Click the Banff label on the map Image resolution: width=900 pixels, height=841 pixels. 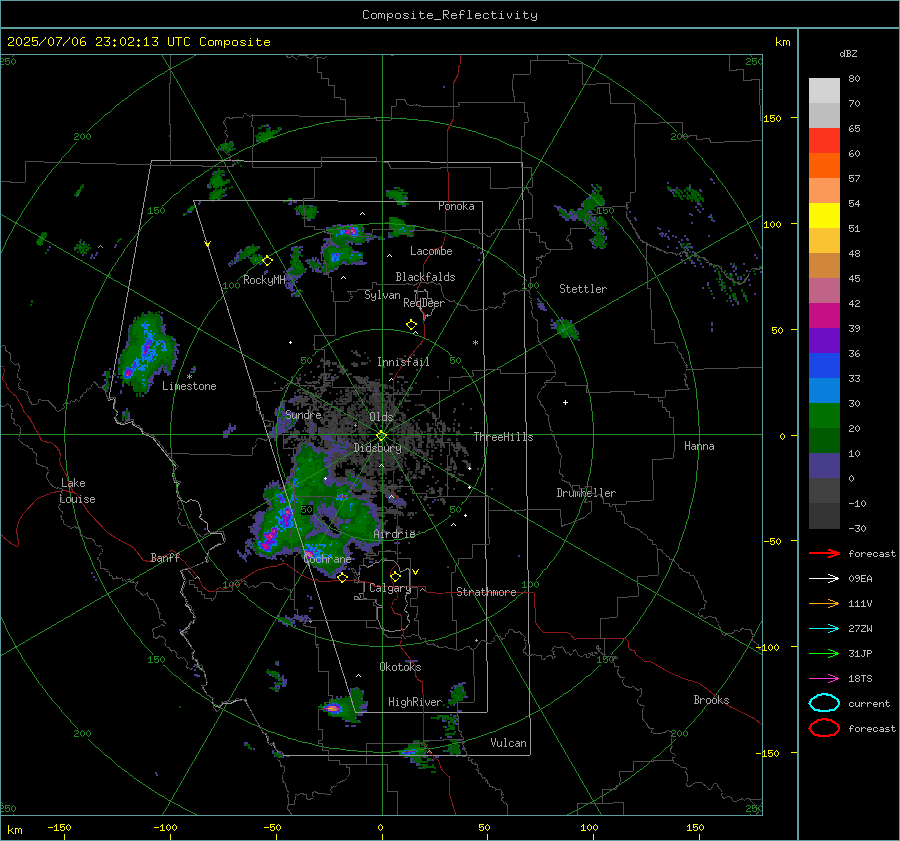point(165,557)
